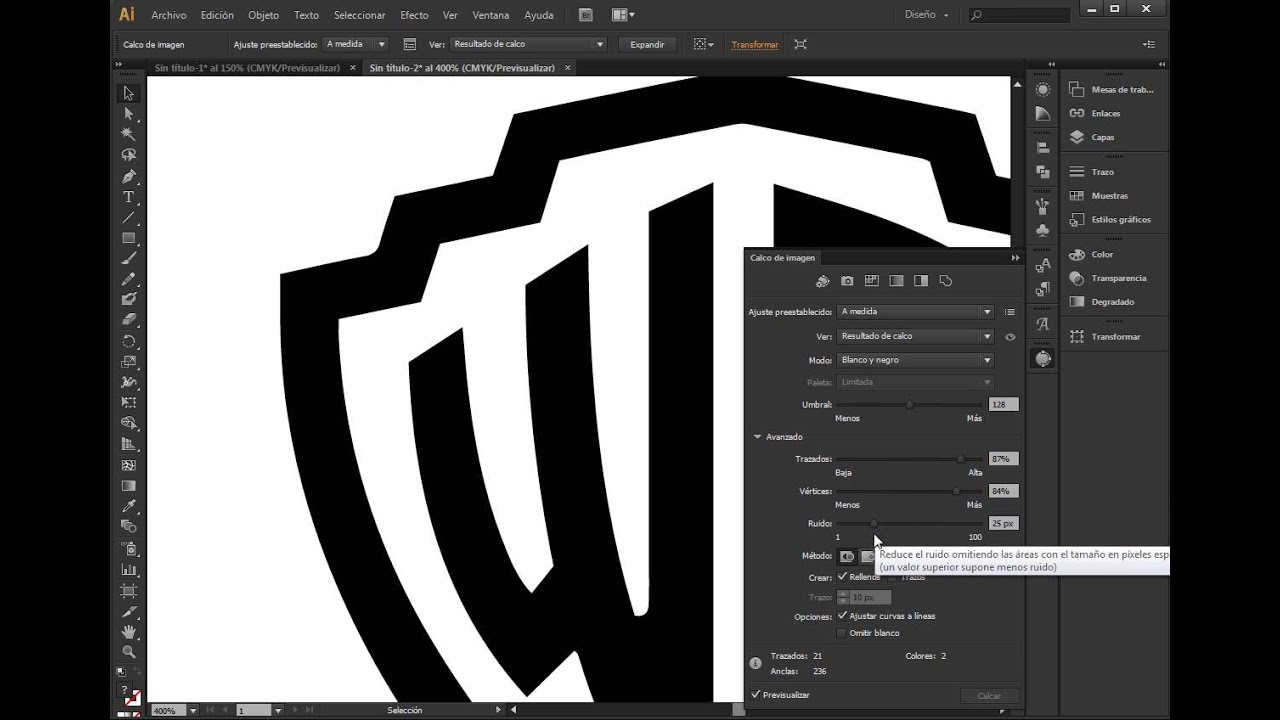
Task: Enable the Omitir blanco checkbox
Action: click(x=843, y=632)
